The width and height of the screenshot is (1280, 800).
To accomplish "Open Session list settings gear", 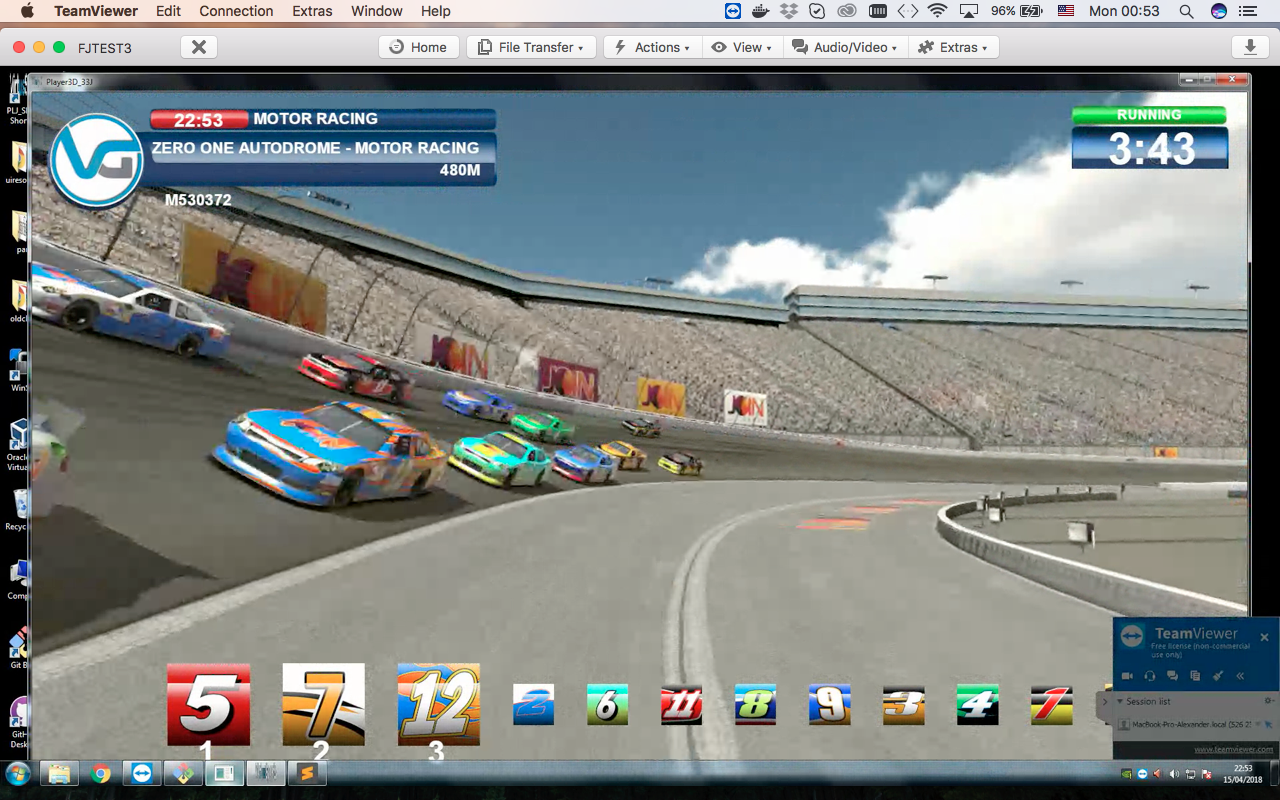I will 1269,700.
